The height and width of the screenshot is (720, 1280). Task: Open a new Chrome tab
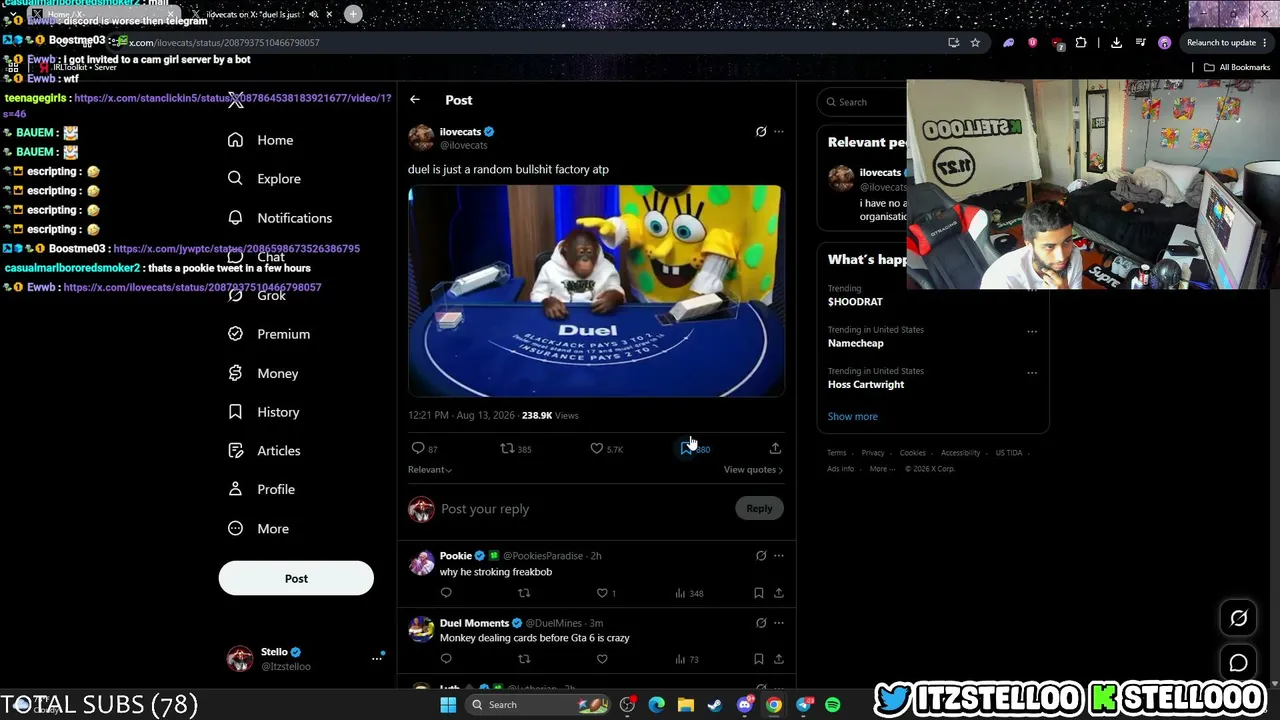[x=353, y=14]
